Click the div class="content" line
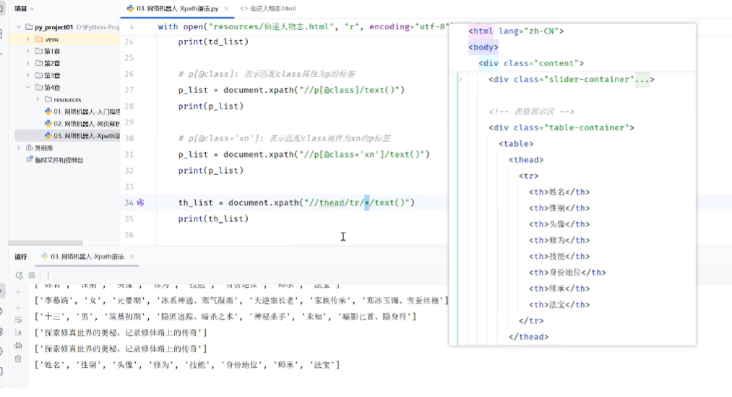This screenshot has height=397, width=732. tap(531, 63)
